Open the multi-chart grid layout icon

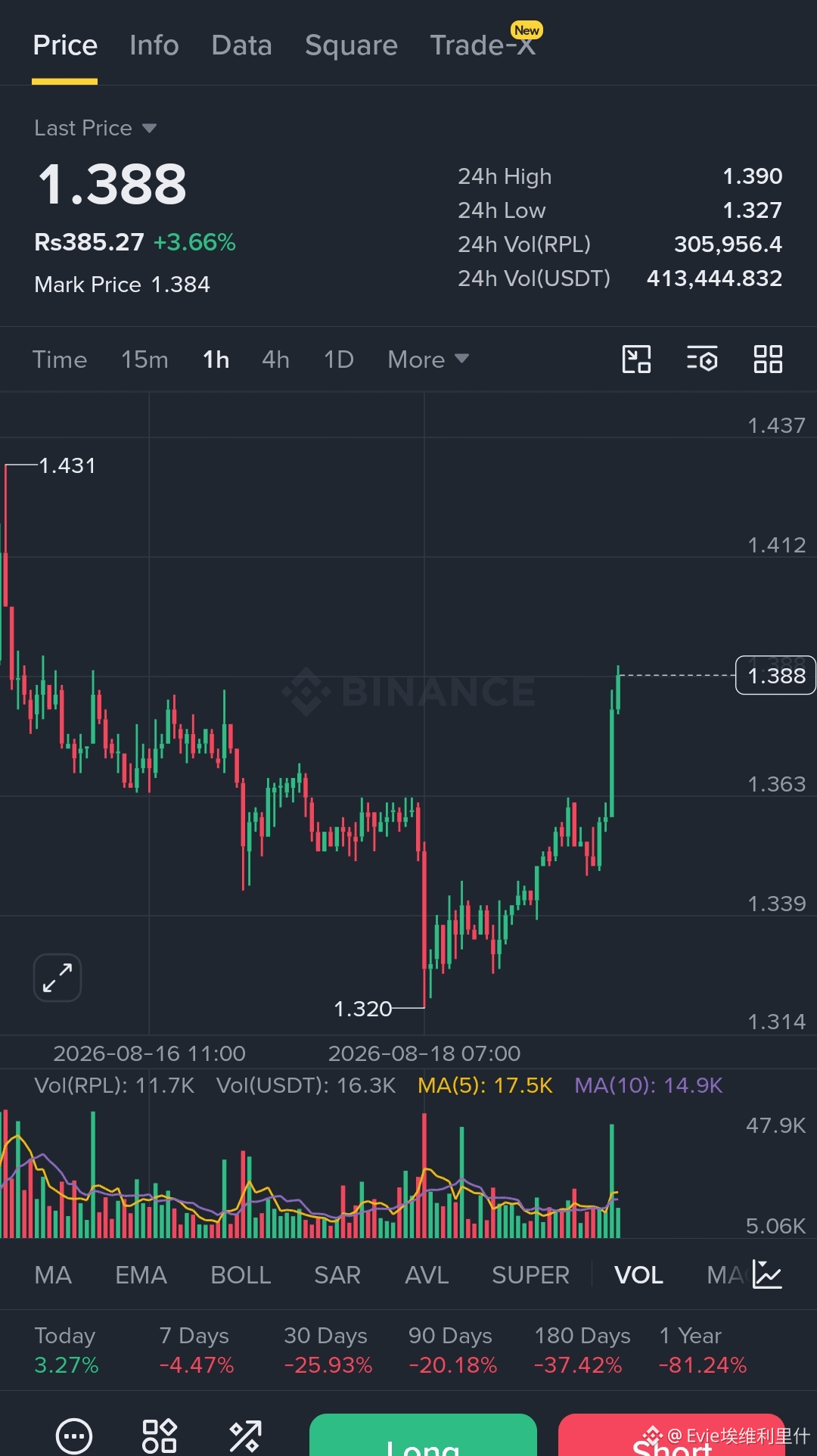[768, 359]
